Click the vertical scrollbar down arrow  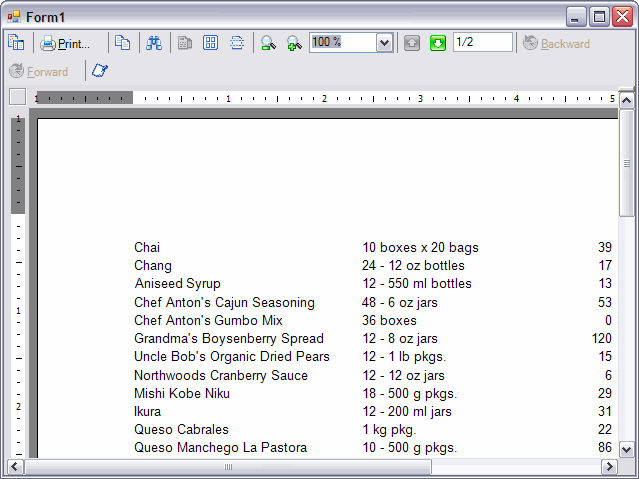click(627, 449)
